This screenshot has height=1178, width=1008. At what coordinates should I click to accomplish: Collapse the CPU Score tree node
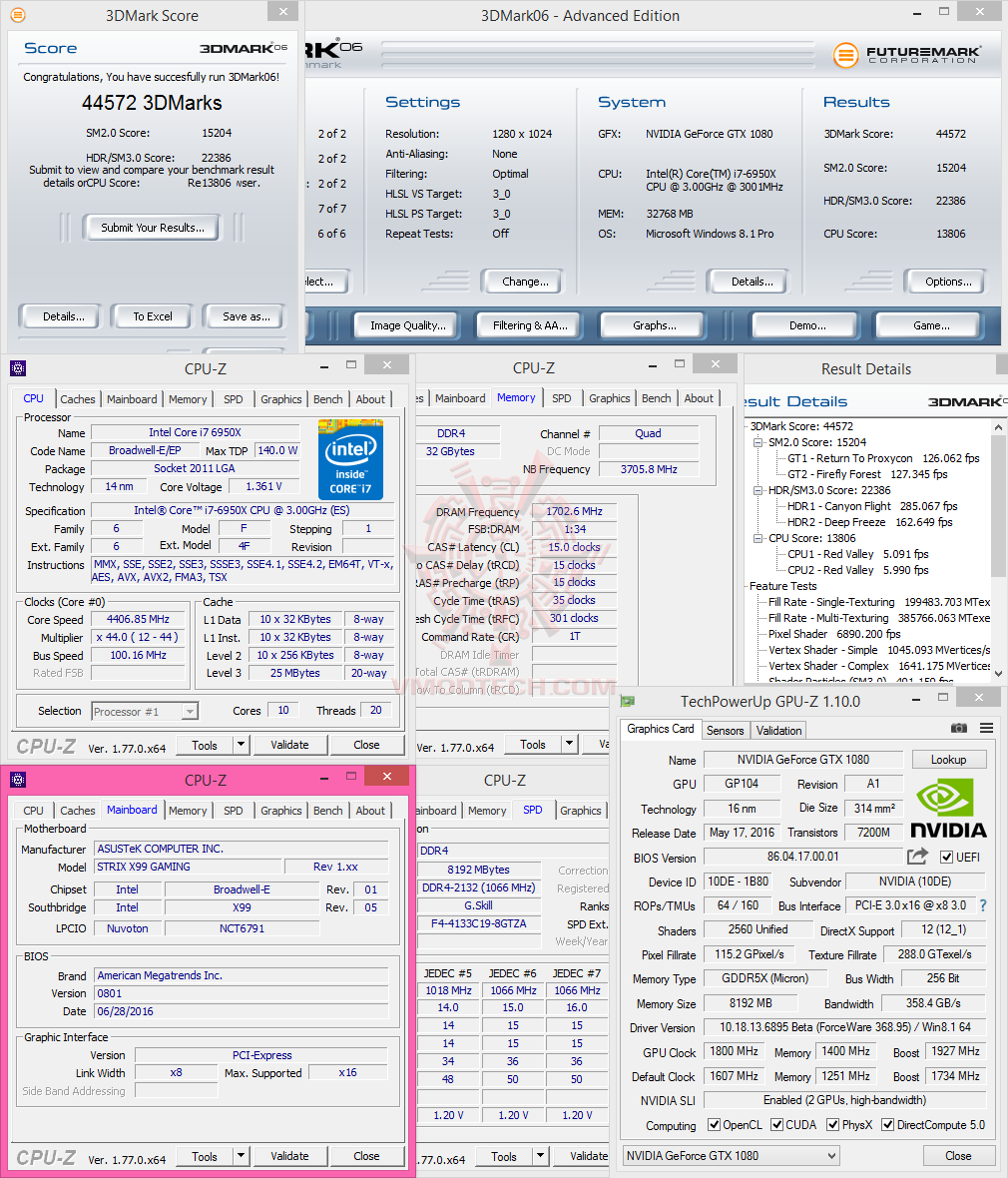(757, 539)
